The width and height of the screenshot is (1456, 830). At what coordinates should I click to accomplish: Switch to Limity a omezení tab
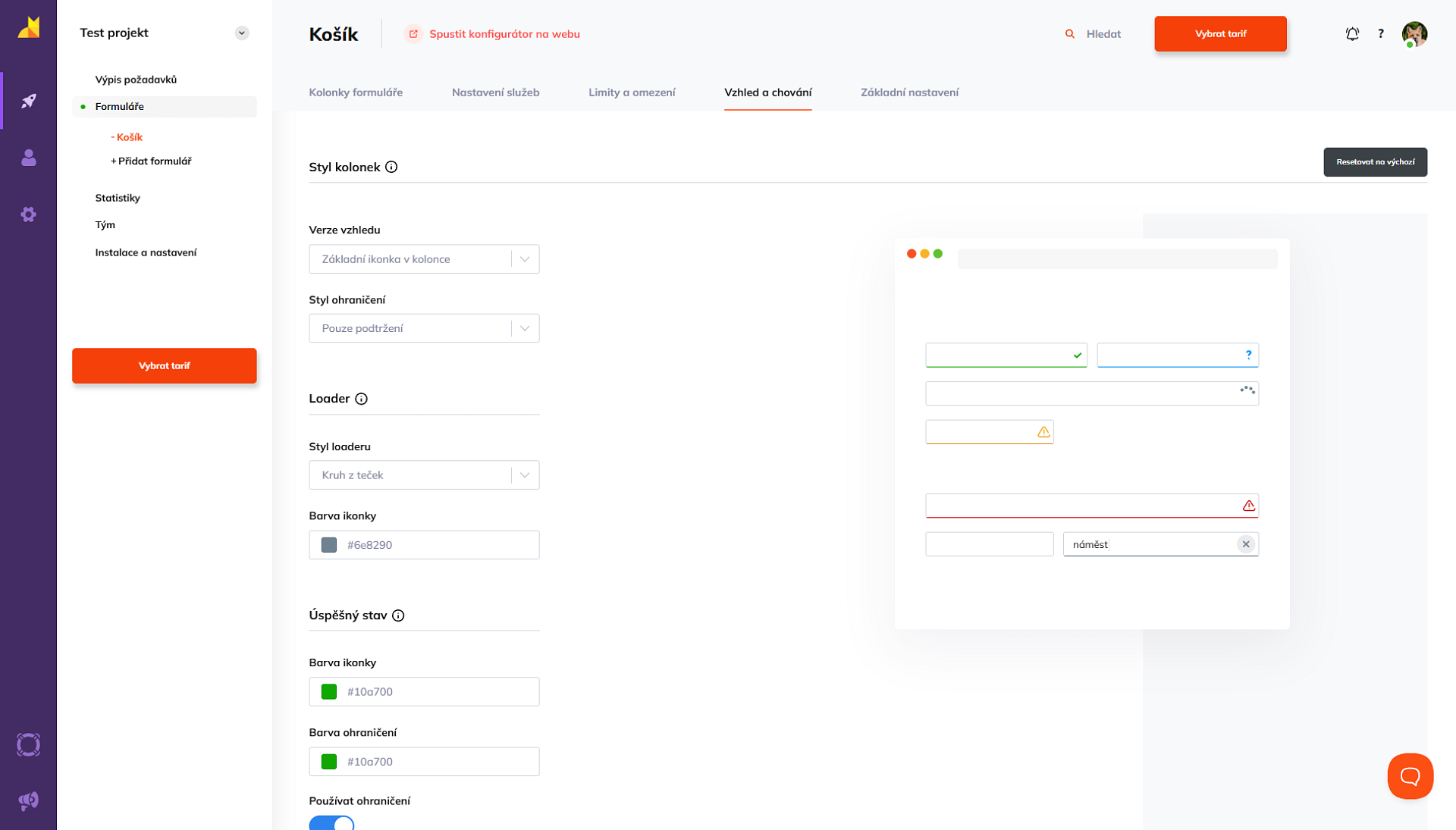coord(632,92)
